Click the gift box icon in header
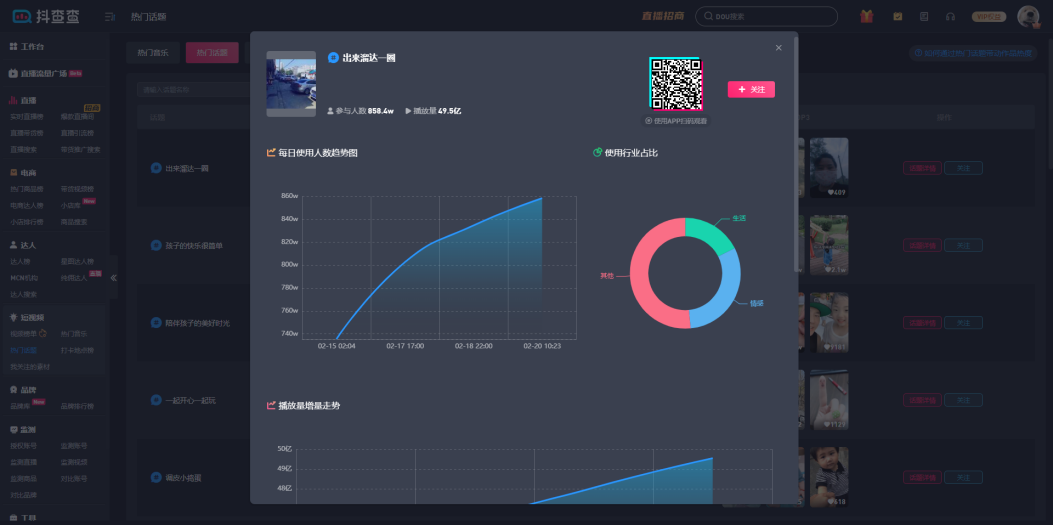Screen dimensions: 1053x525 click(x=866, y=16)
